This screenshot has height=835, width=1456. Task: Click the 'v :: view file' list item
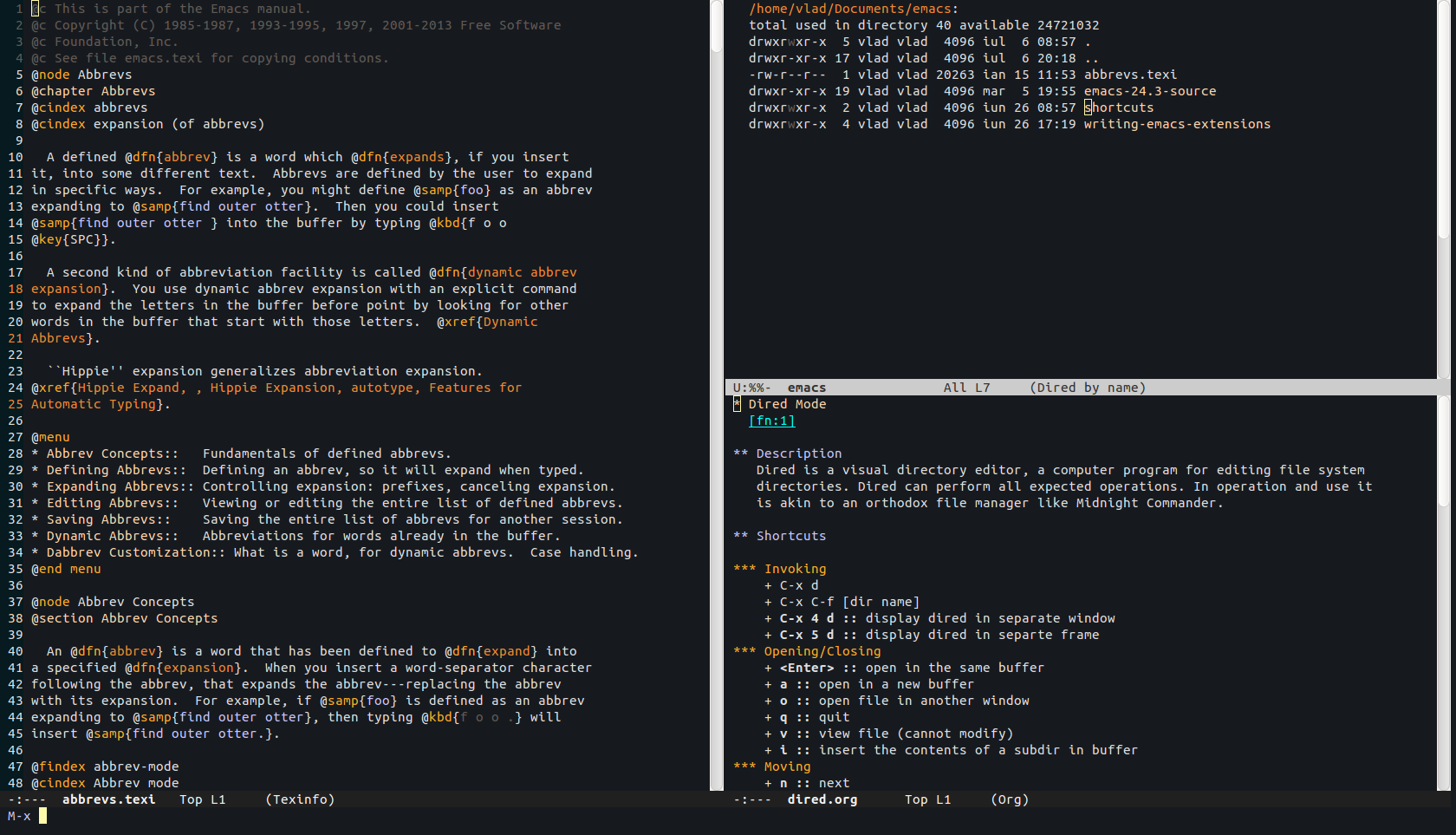tap(889, 734)
